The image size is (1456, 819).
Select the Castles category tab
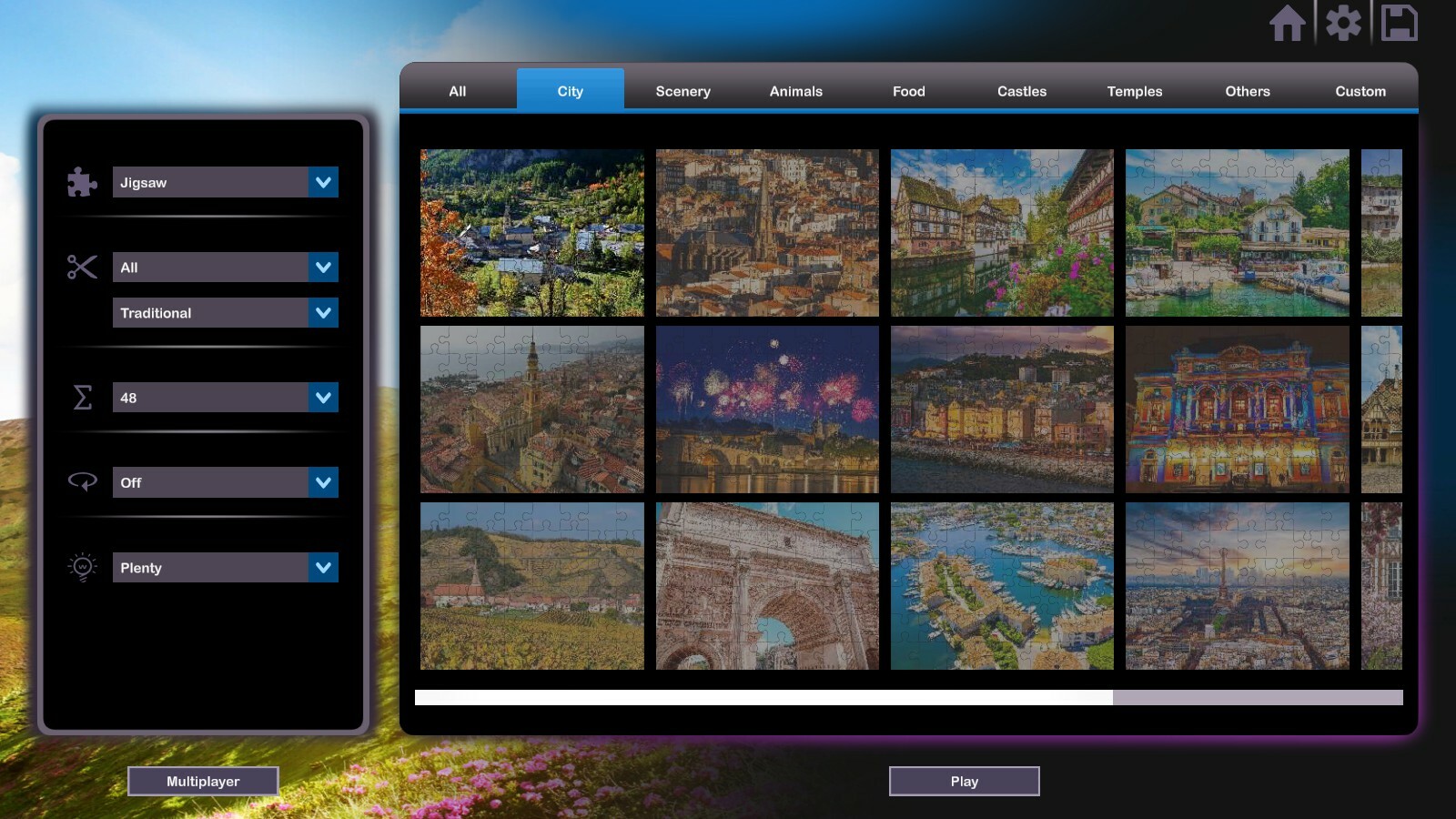[x=1021, y=91]
